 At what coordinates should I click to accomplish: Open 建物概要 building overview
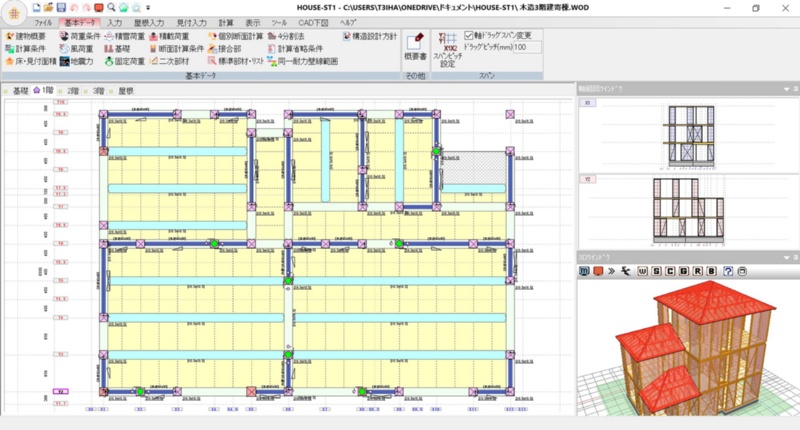[x=26, y=36]
